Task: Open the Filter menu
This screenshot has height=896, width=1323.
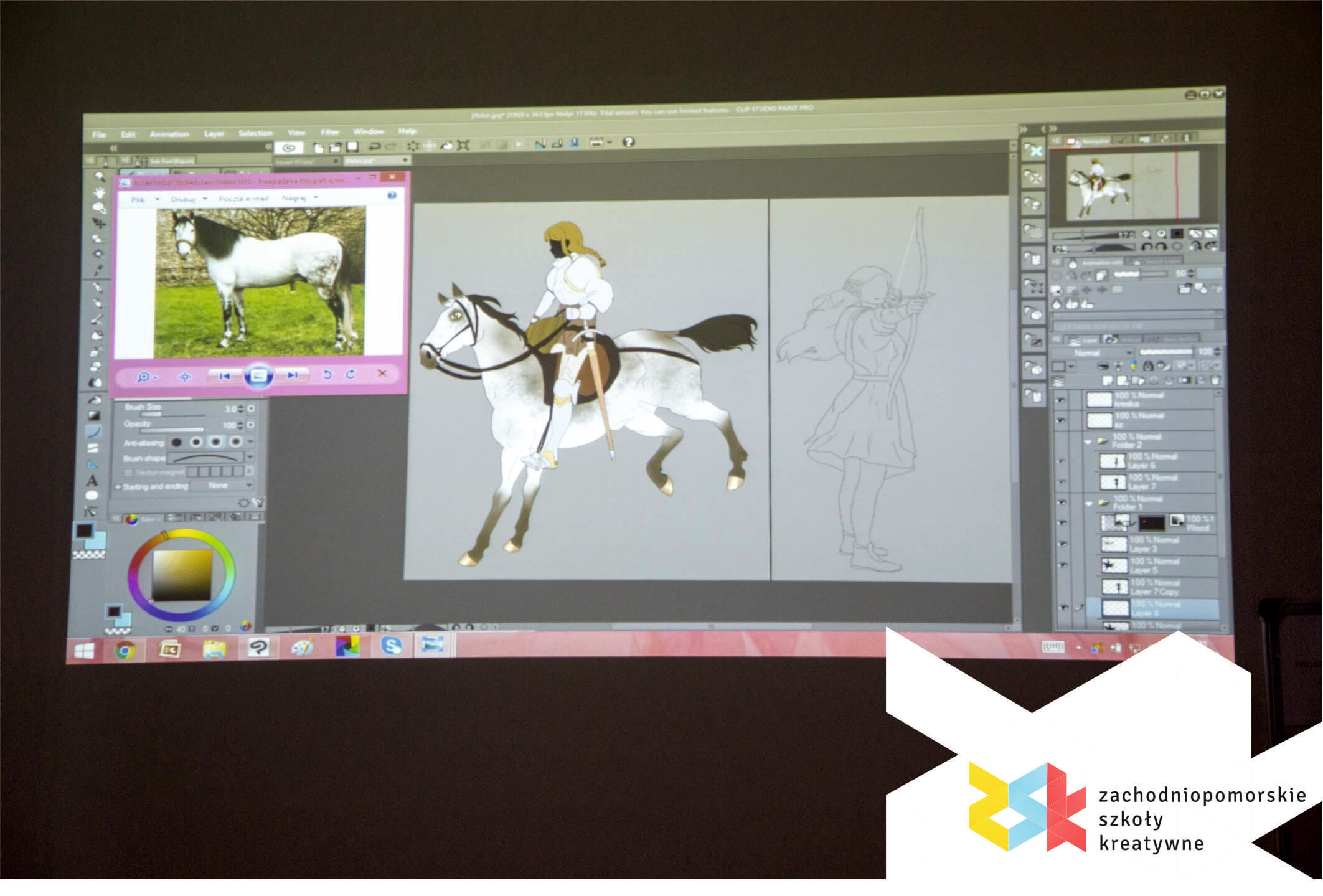Action: [x=330, y=132]
